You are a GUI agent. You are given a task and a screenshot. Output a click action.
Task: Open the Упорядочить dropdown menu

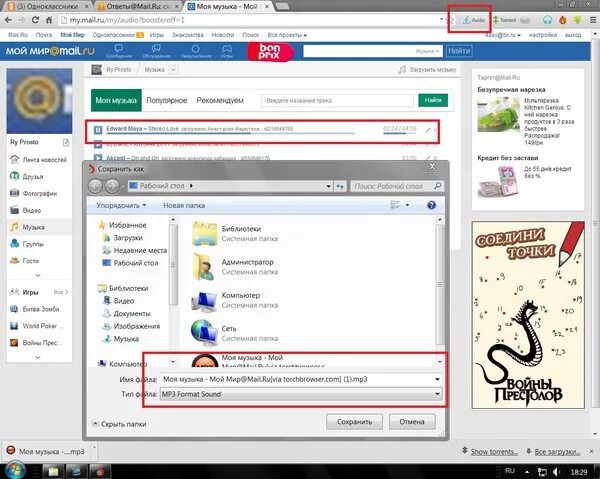click(121, 205)
